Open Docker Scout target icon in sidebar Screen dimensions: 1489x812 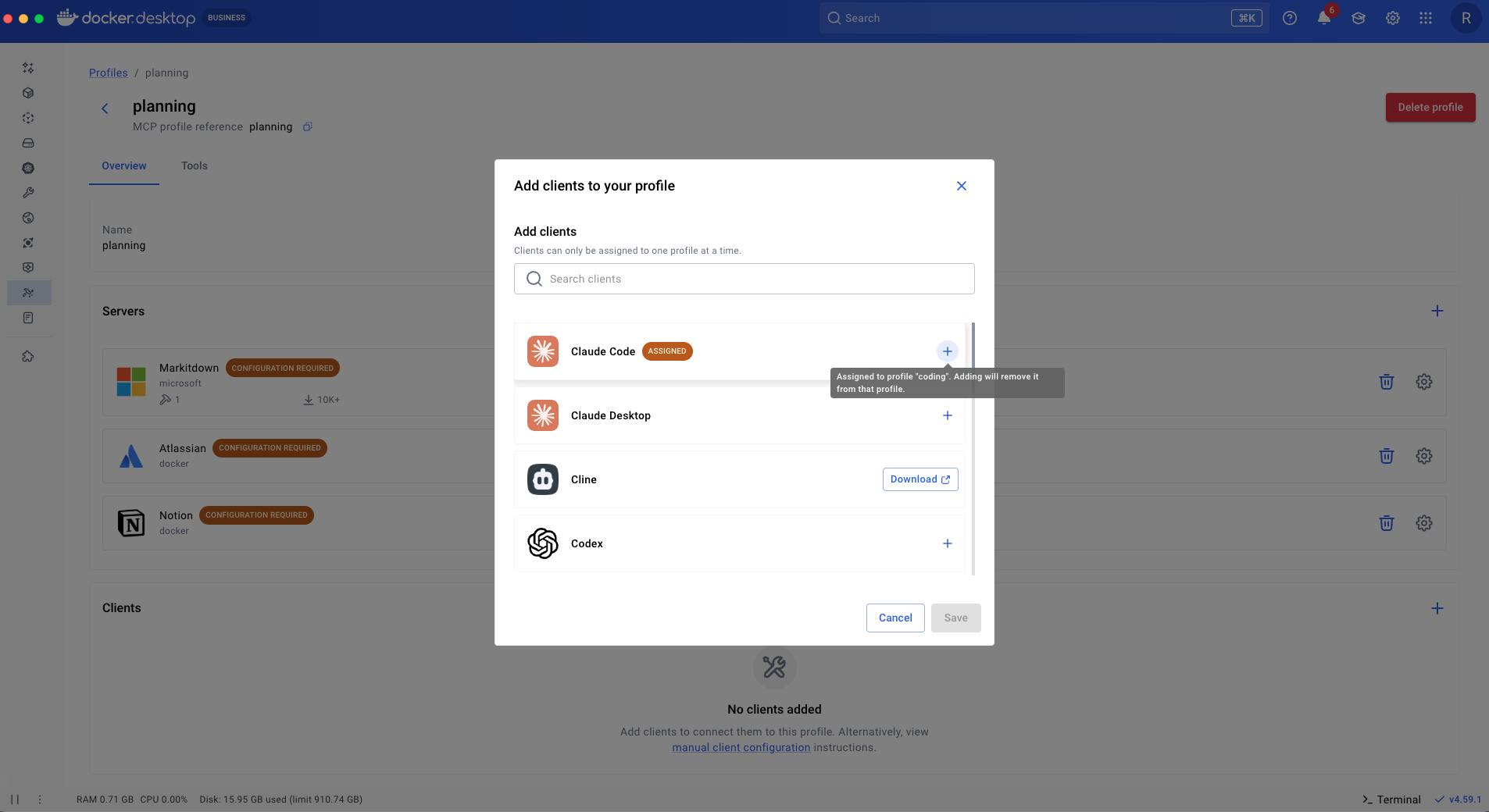pos(28,243)
